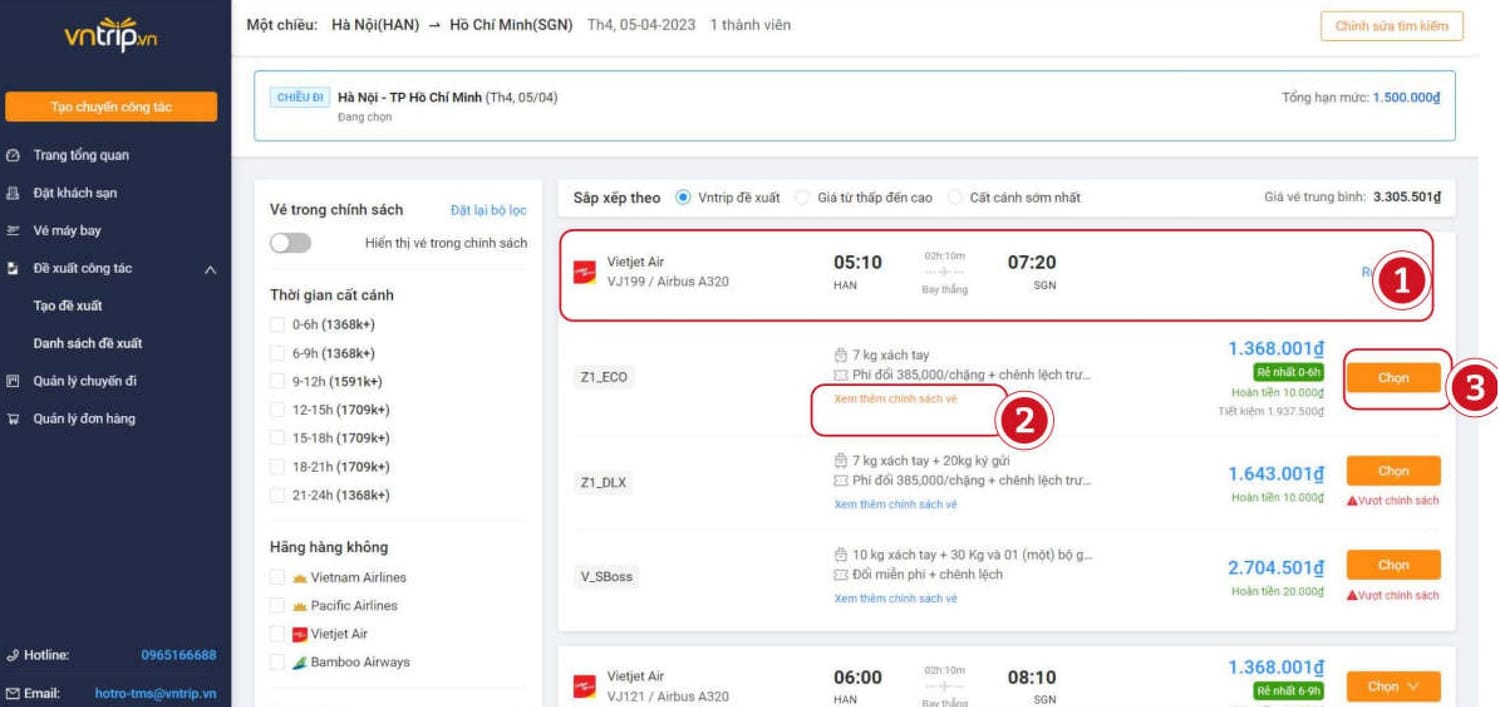The height and width of the screenshot is (707, 1500).
Task: Expand fares with Chọn dropdown on VJ121
Action: click(1393, 687)
